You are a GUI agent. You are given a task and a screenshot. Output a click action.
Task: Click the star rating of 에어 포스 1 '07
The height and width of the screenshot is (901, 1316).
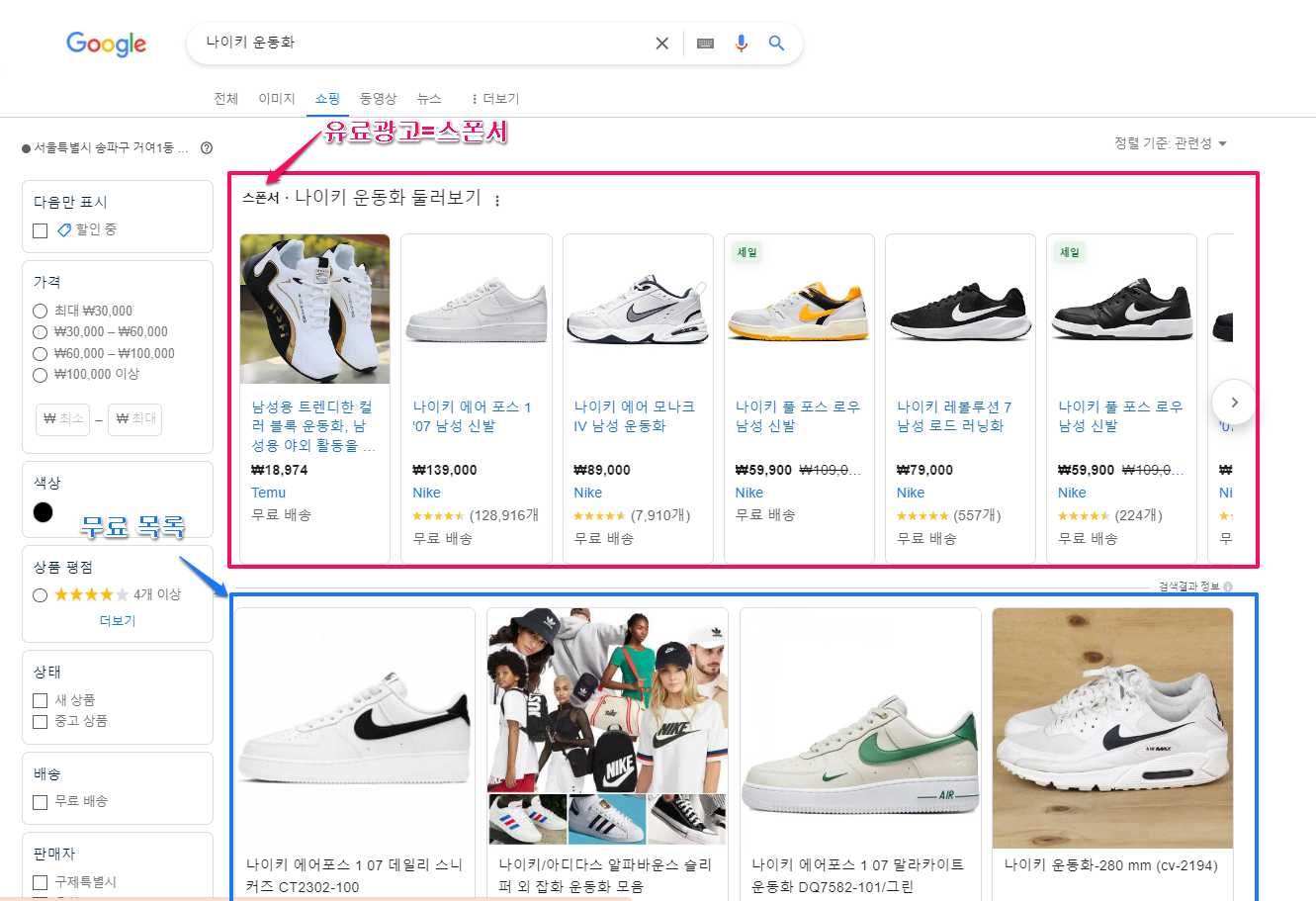(x=438, y=516)
